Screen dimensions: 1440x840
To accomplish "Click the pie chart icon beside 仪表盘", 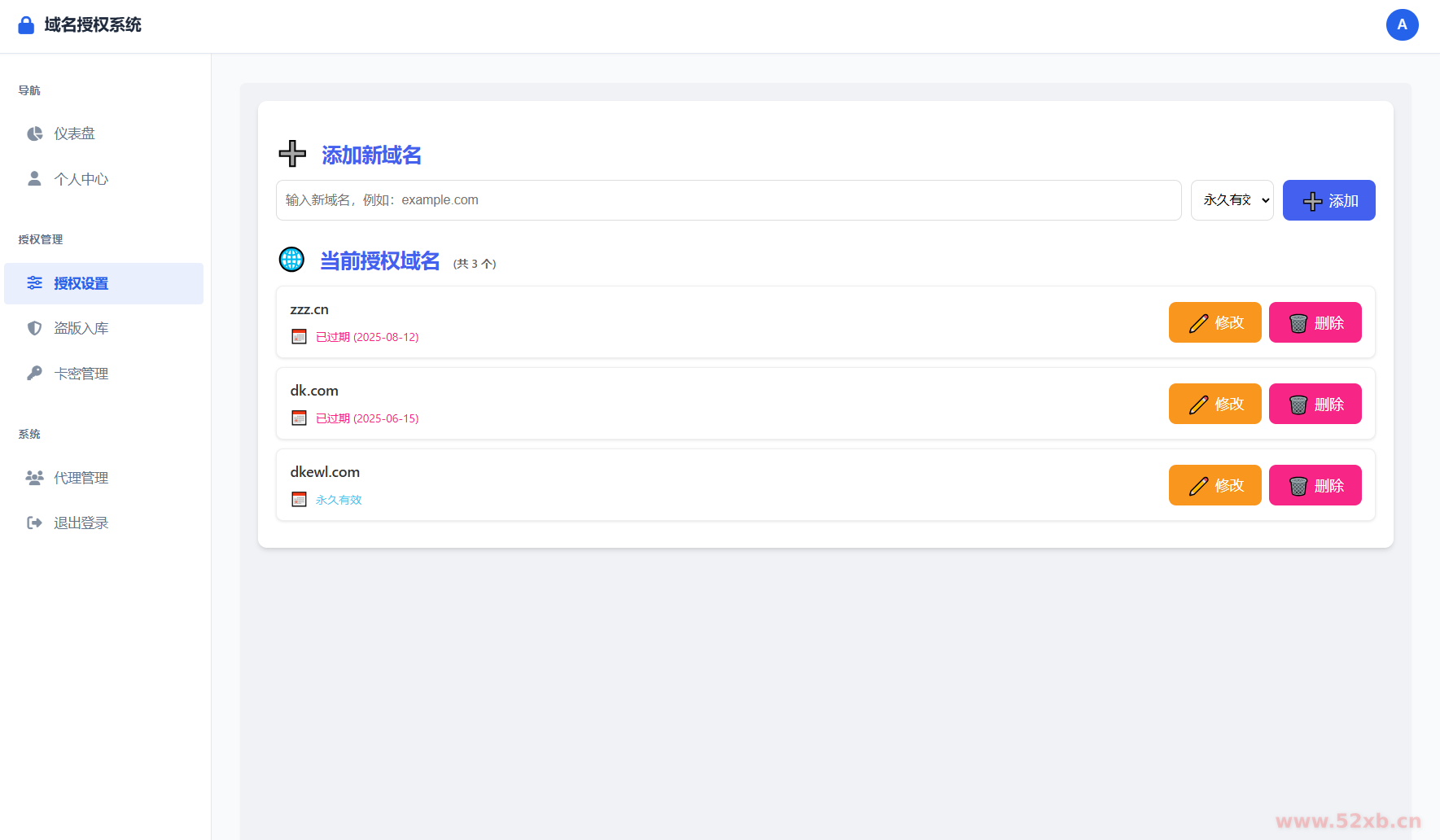I will [34, 133].
